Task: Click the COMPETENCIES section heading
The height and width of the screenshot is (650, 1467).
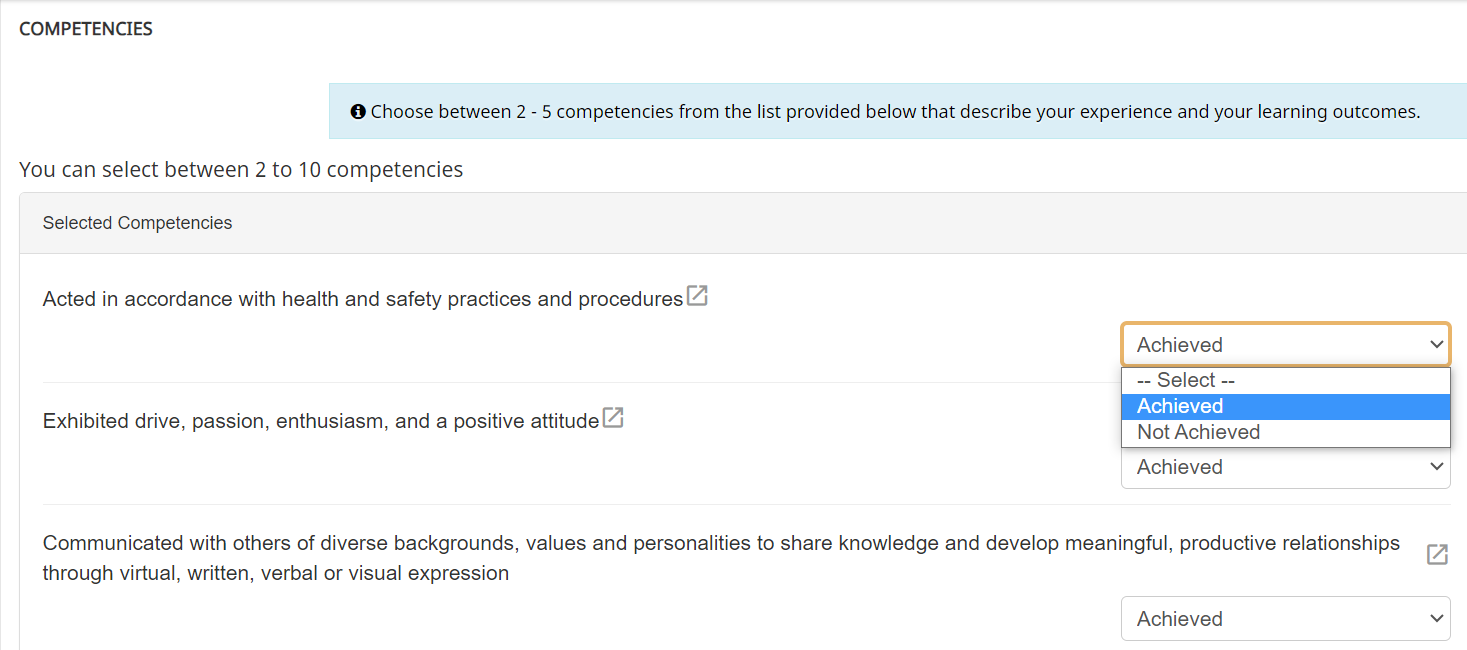Action: point(86,29)
